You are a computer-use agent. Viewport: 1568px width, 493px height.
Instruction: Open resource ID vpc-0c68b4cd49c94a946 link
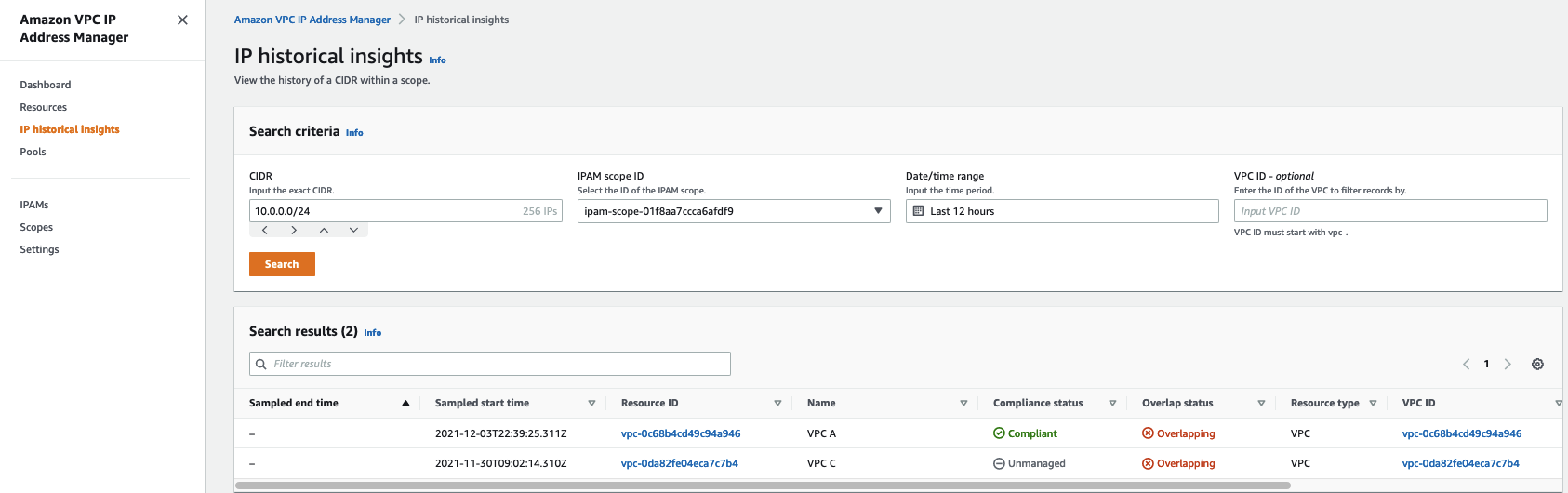681,433
